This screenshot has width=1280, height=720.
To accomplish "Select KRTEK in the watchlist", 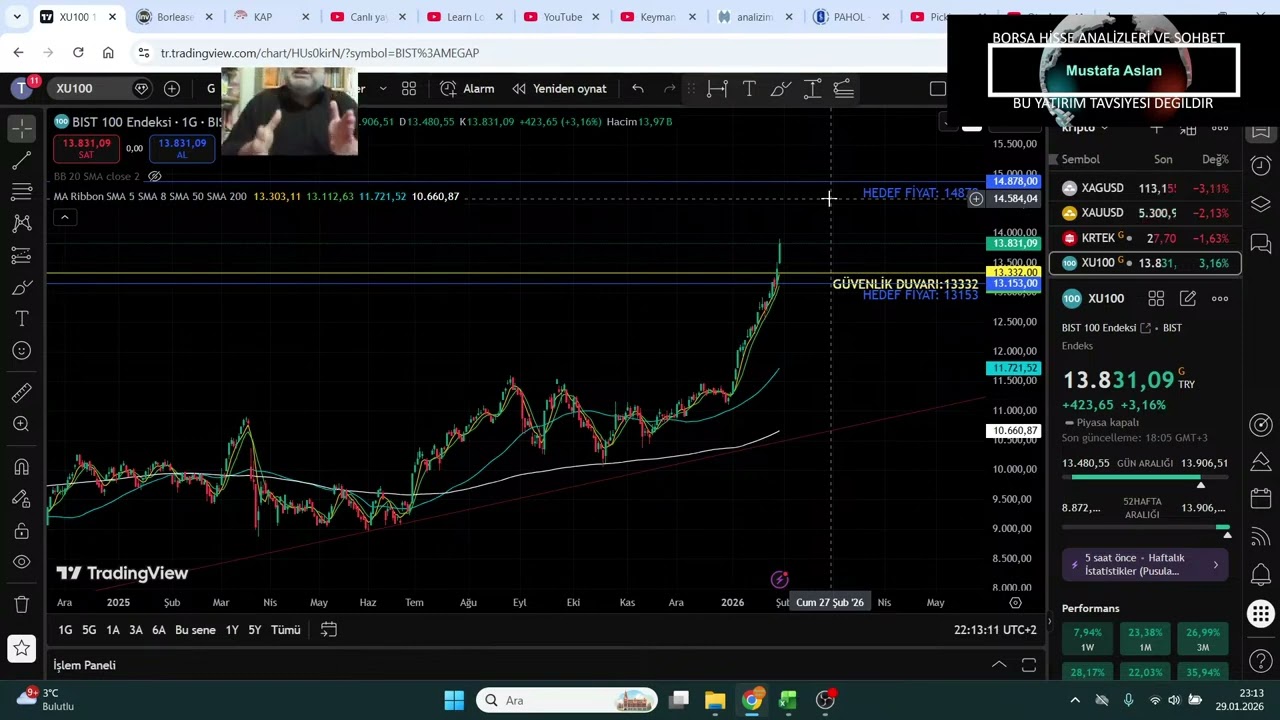I will (x=1145, y=238).
